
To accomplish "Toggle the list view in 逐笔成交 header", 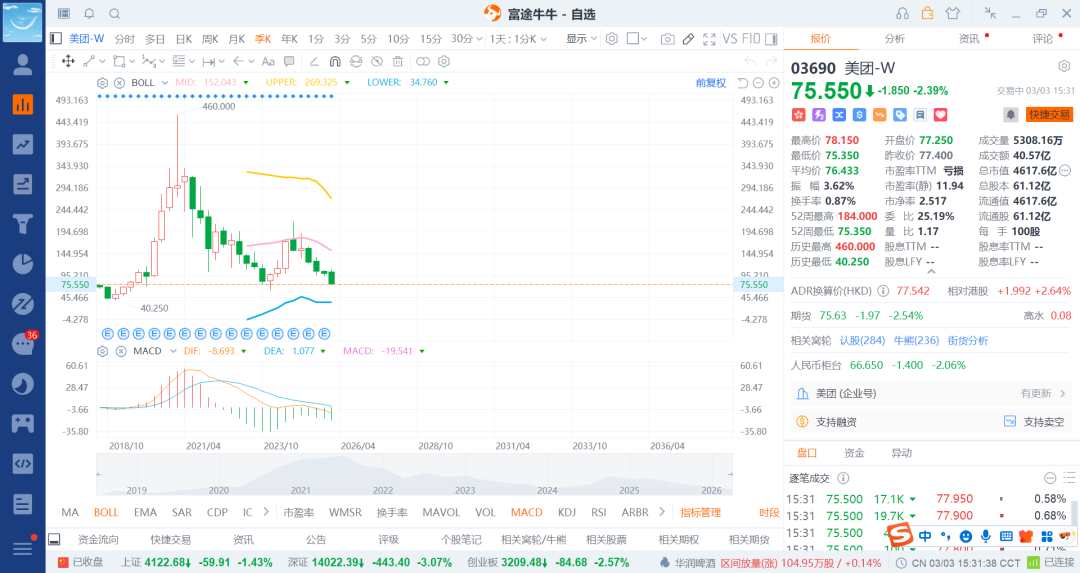I will point(1070,477).
